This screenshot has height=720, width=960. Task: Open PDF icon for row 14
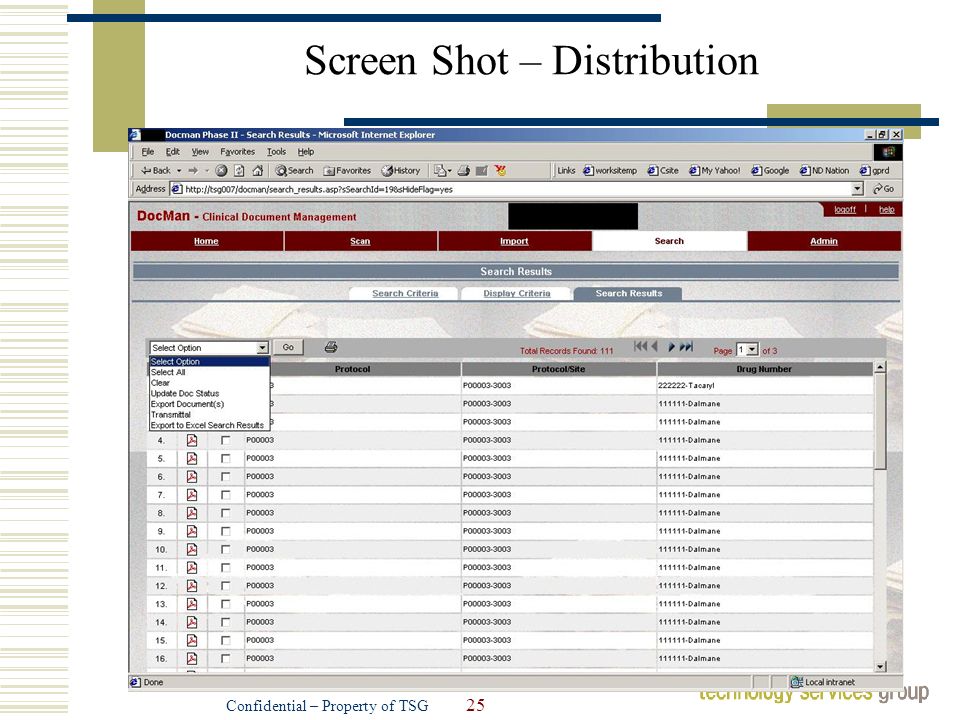[192, 622]
